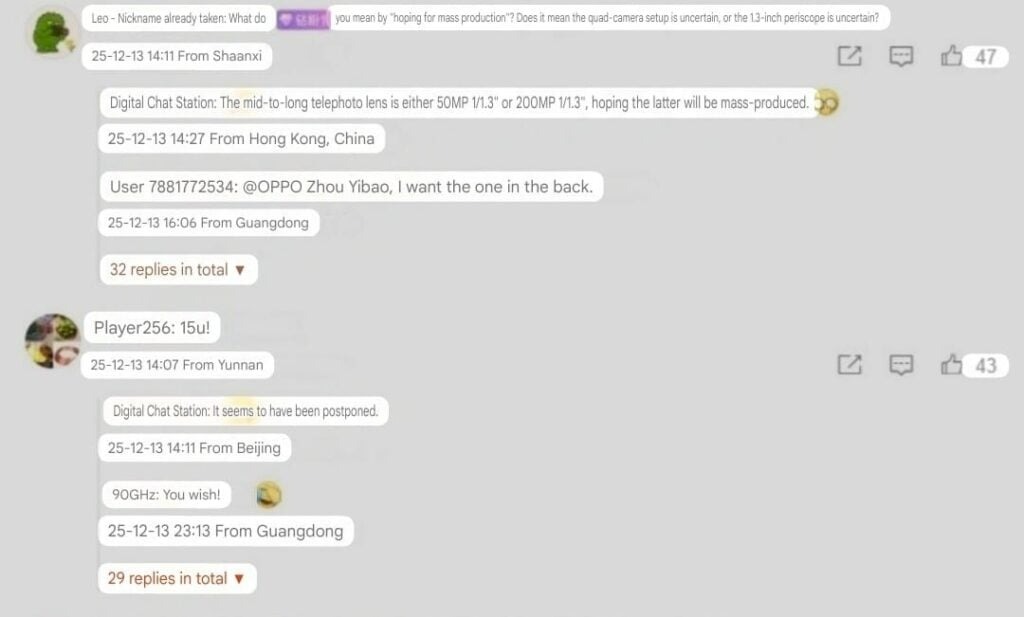Select Player256's 15u comment text

(152, 328)
